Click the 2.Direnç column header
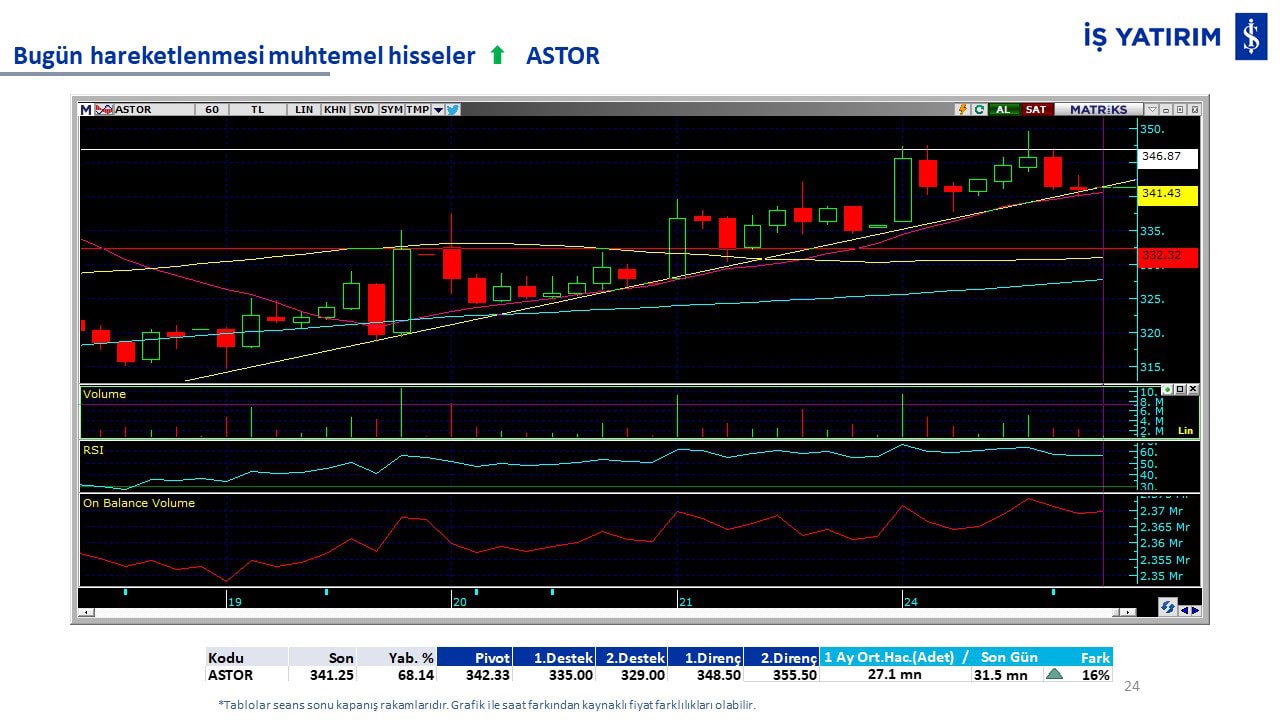Viewport: 1280px width, 720px height. point(781,657)
